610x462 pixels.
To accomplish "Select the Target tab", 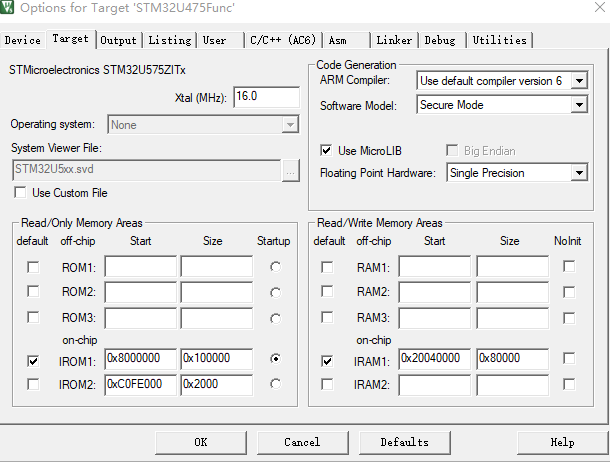I will pos(70,39).
